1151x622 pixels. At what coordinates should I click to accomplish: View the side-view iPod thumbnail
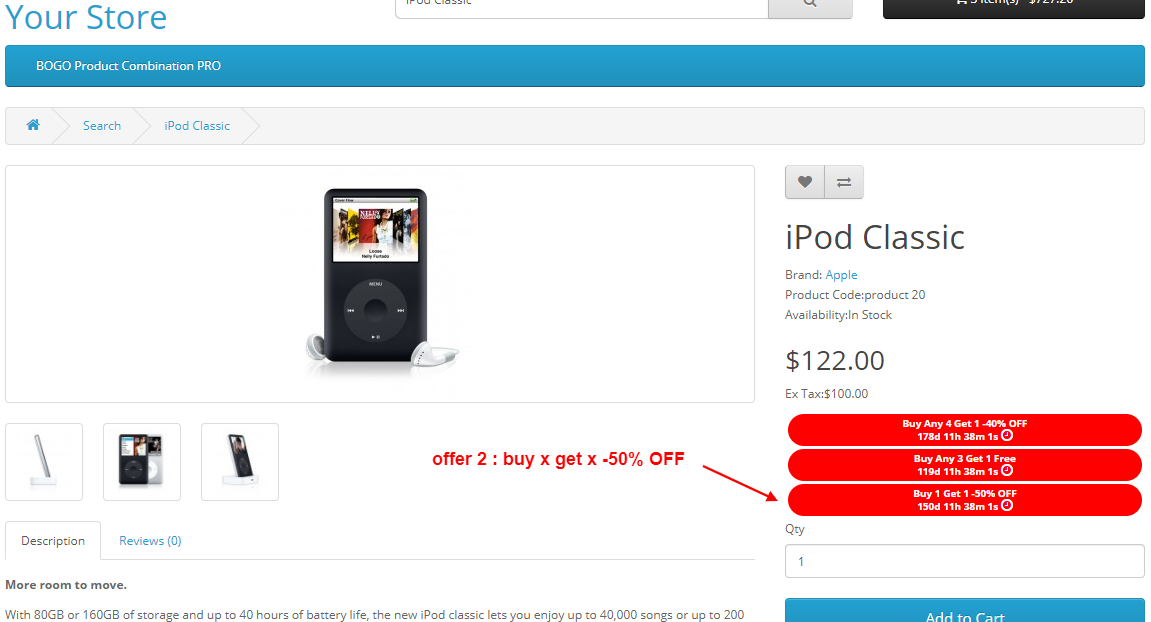click(44, 462)
